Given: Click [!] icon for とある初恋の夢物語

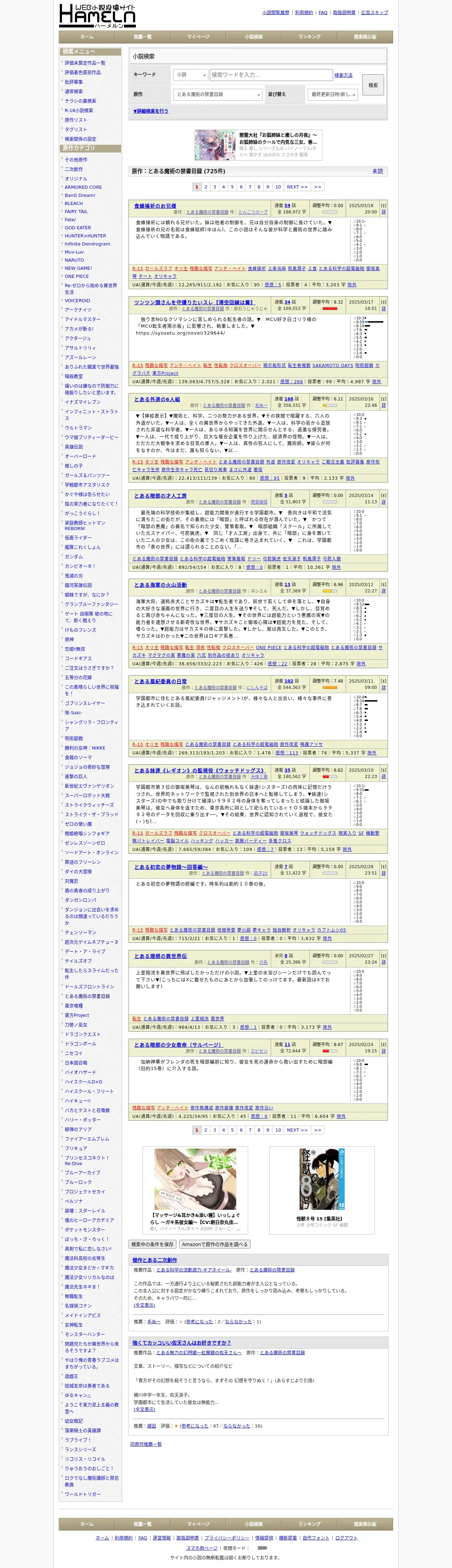Looking at the screenshot, I should point(383,866).
